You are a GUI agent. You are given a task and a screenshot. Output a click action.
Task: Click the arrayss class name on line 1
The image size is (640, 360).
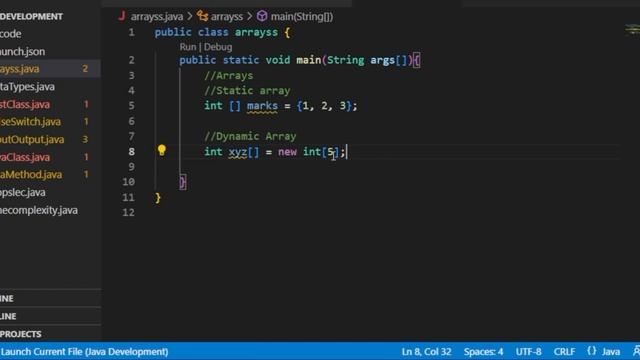pos(256,32)
